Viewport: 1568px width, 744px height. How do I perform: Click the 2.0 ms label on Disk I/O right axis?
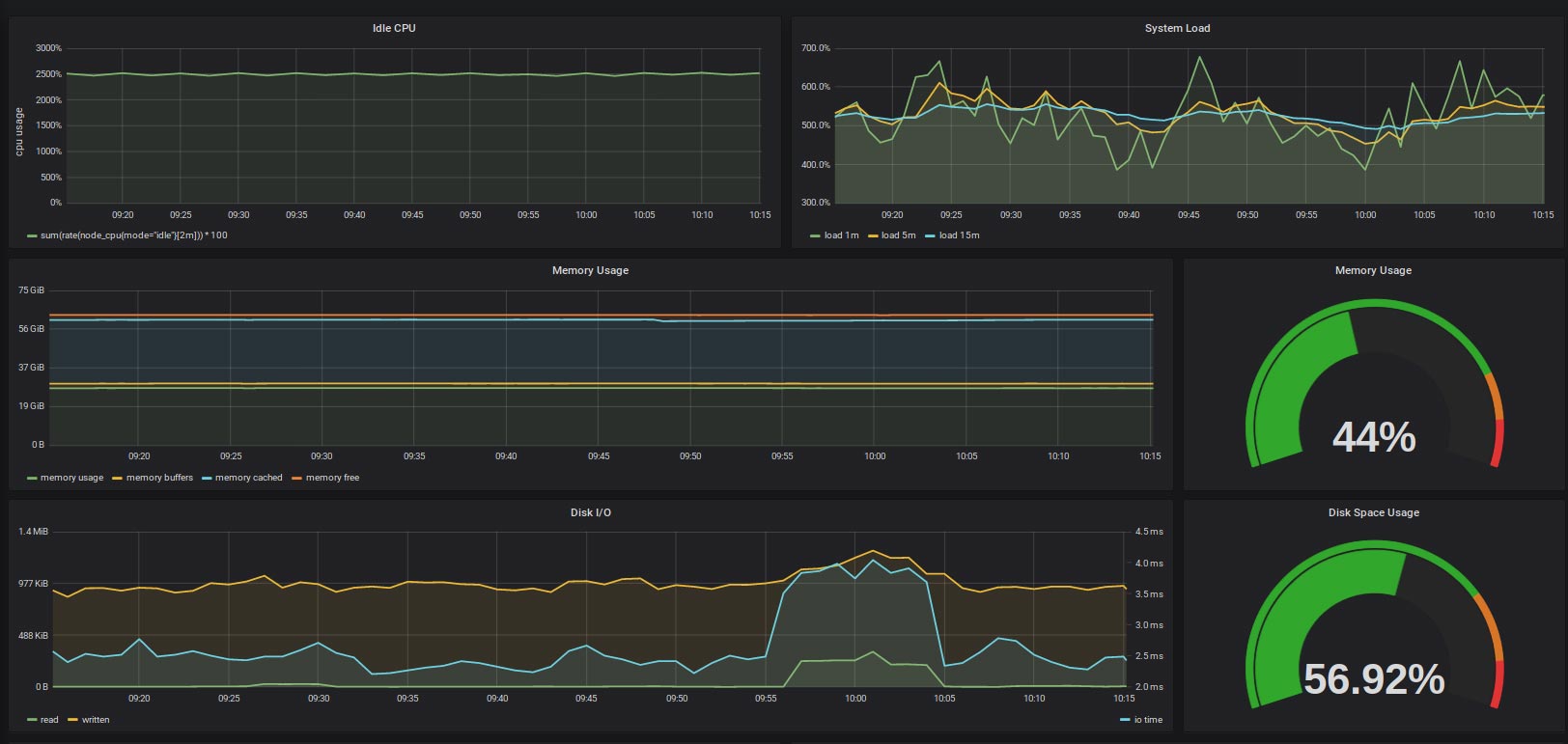click(x=1149, y=687)
